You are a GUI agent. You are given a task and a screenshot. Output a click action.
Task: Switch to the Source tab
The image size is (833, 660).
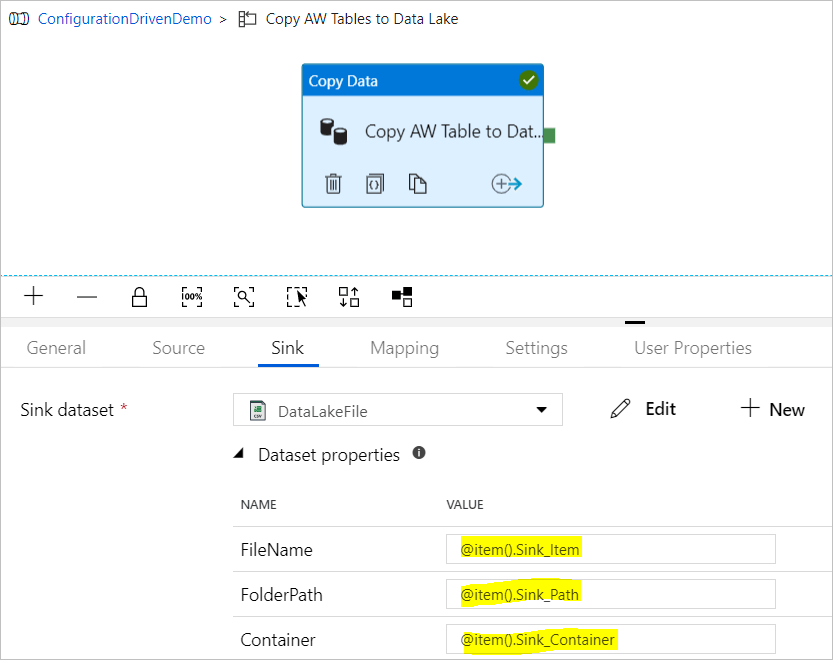click(x=178, y=347)
